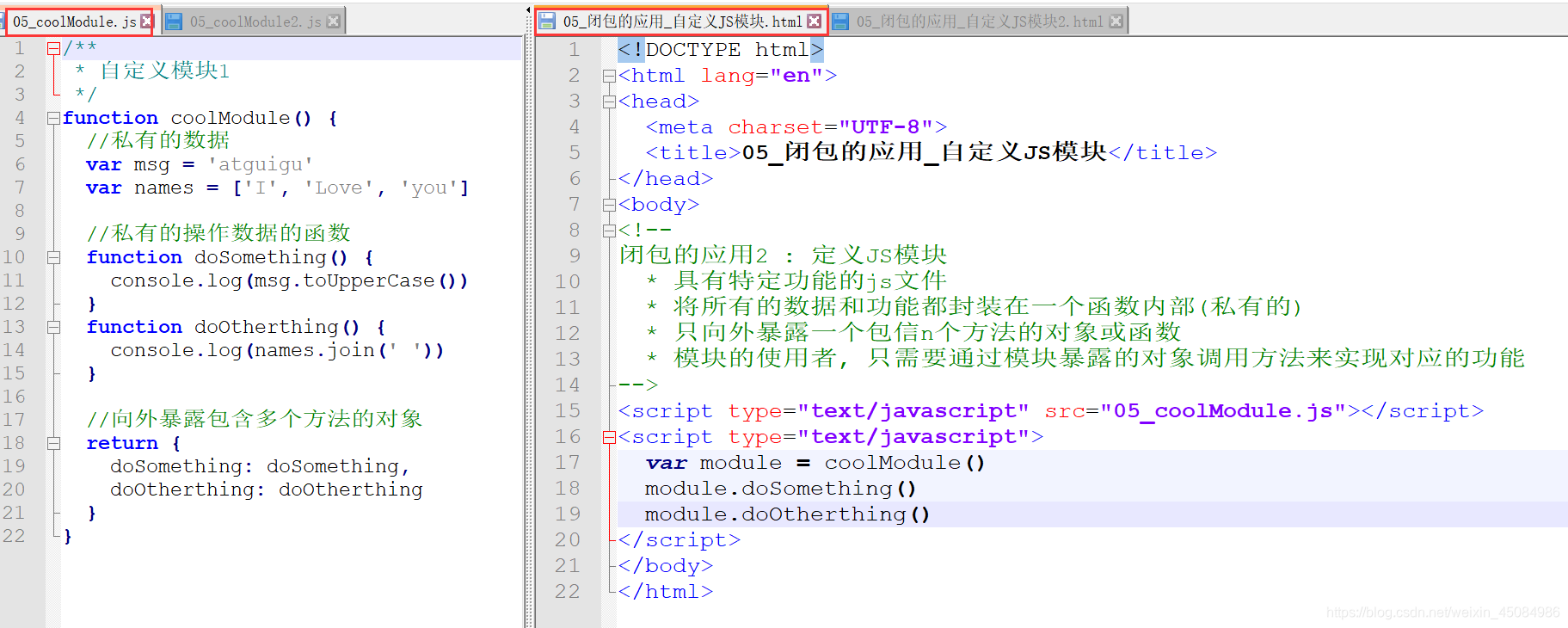Click the 'return {' statement
This screenshot has height=628, width=1568.
click(x=133, y=443)
